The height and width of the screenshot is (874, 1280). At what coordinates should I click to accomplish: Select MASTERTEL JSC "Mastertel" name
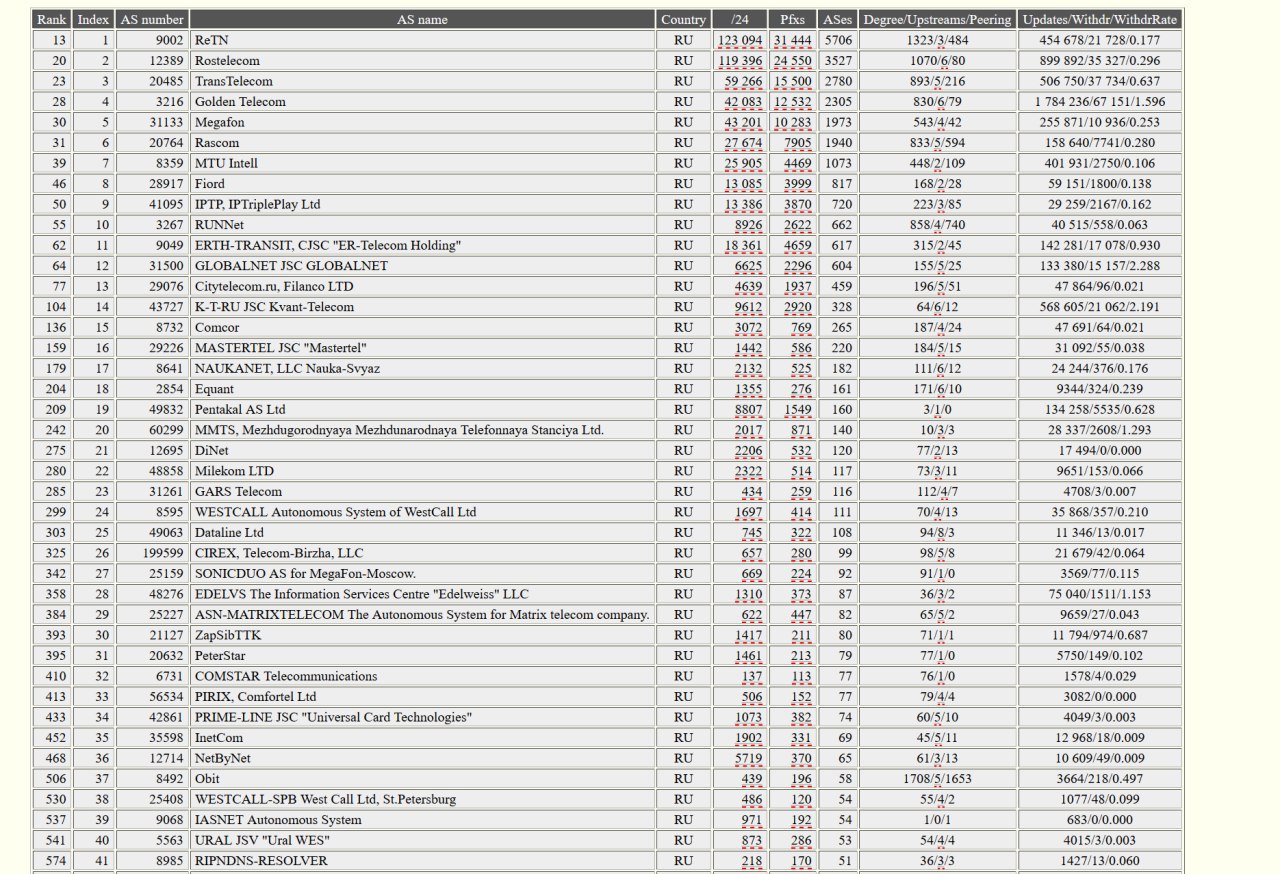[422, 347]
